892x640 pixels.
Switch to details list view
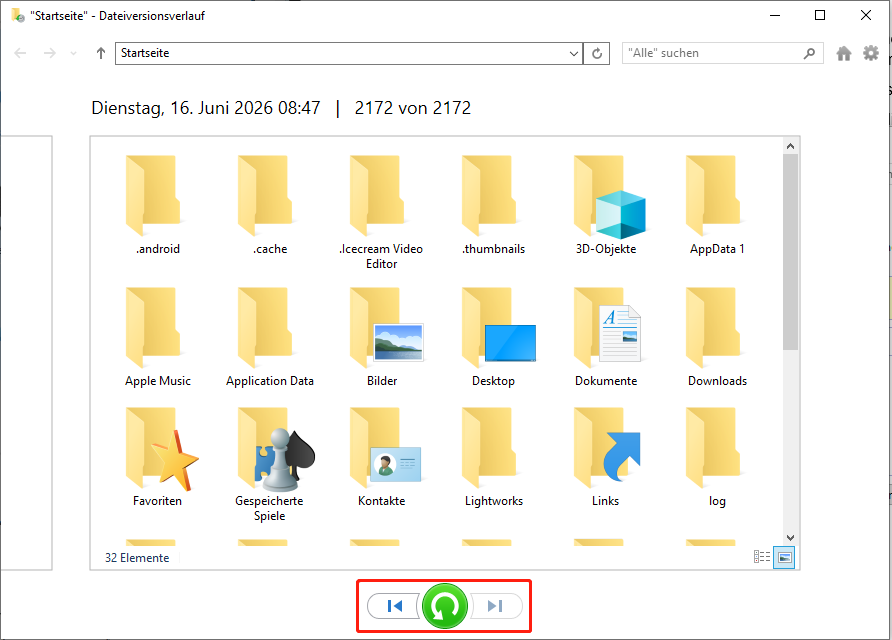[x=762, y=557]
